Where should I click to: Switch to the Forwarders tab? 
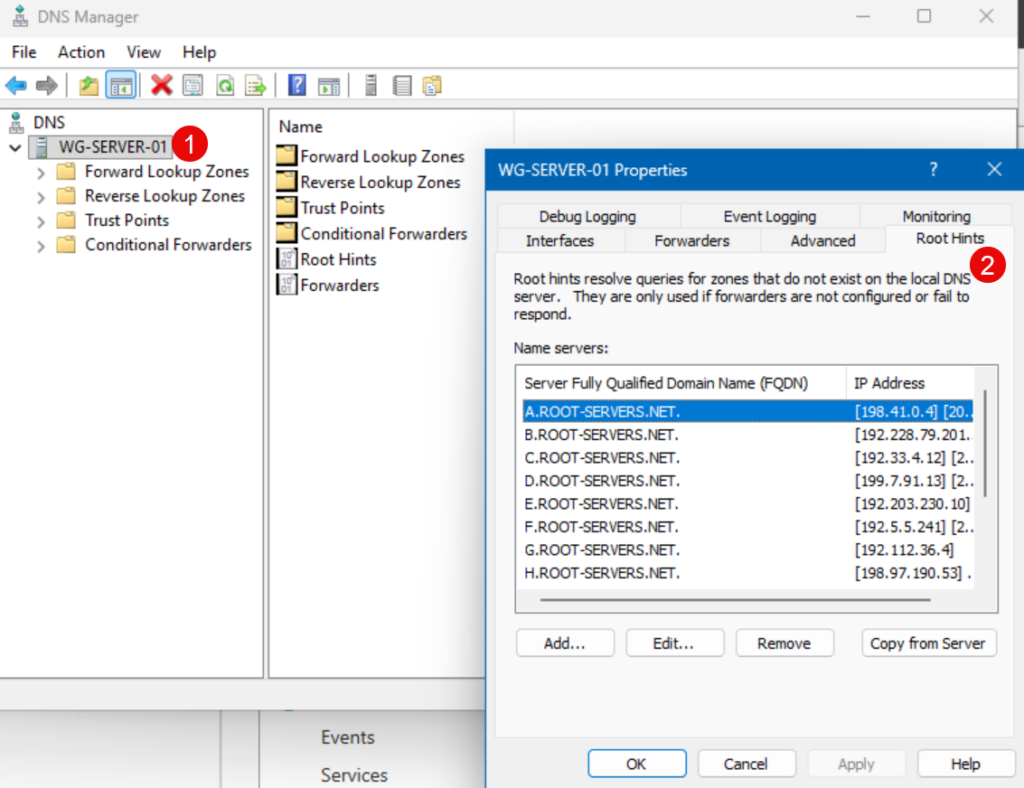pyautogui.click(x=691, y=240)
